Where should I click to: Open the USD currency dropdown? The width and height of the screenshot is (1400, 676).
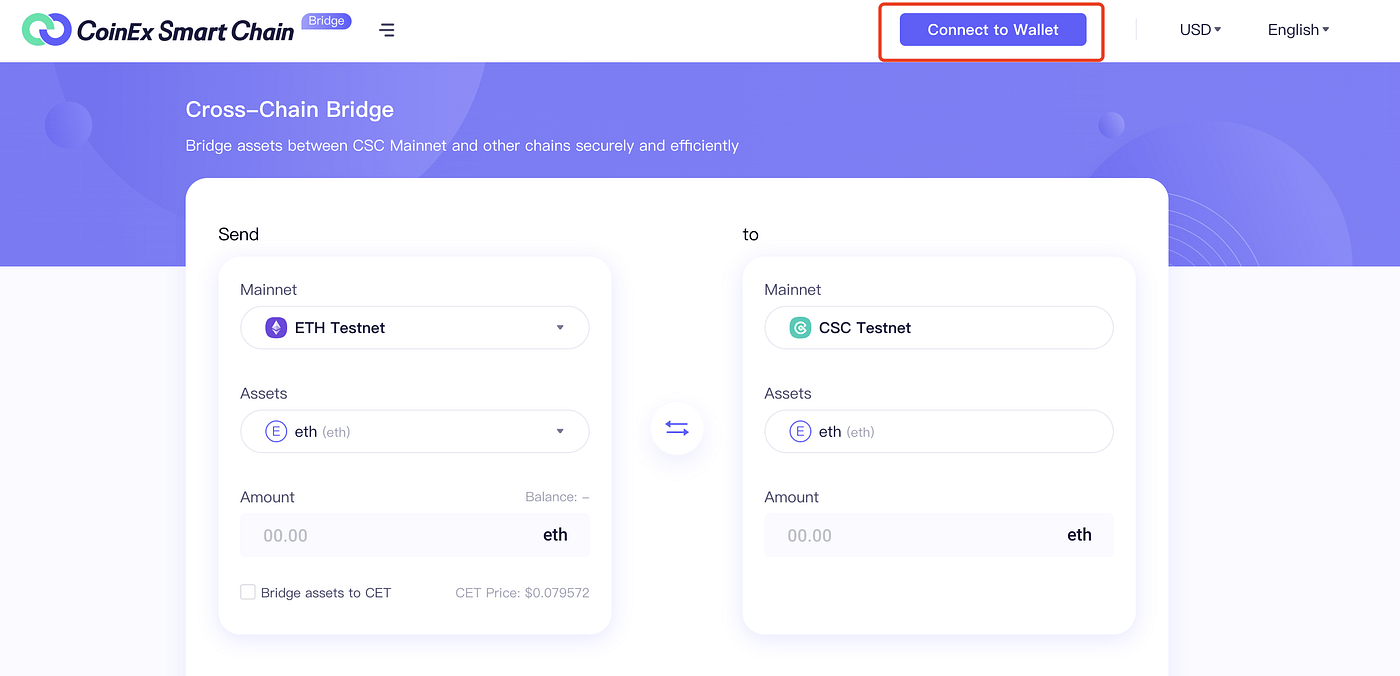click(x=1200, y=30)
